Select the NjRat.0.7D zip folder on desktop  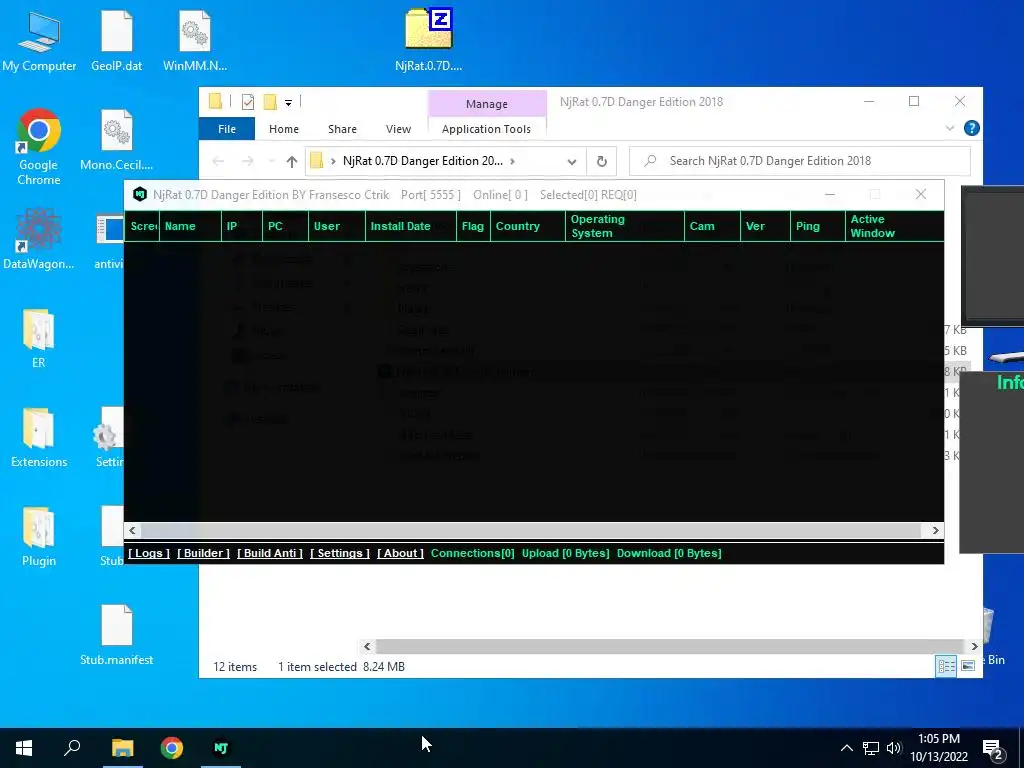click(x=428, y=39)
